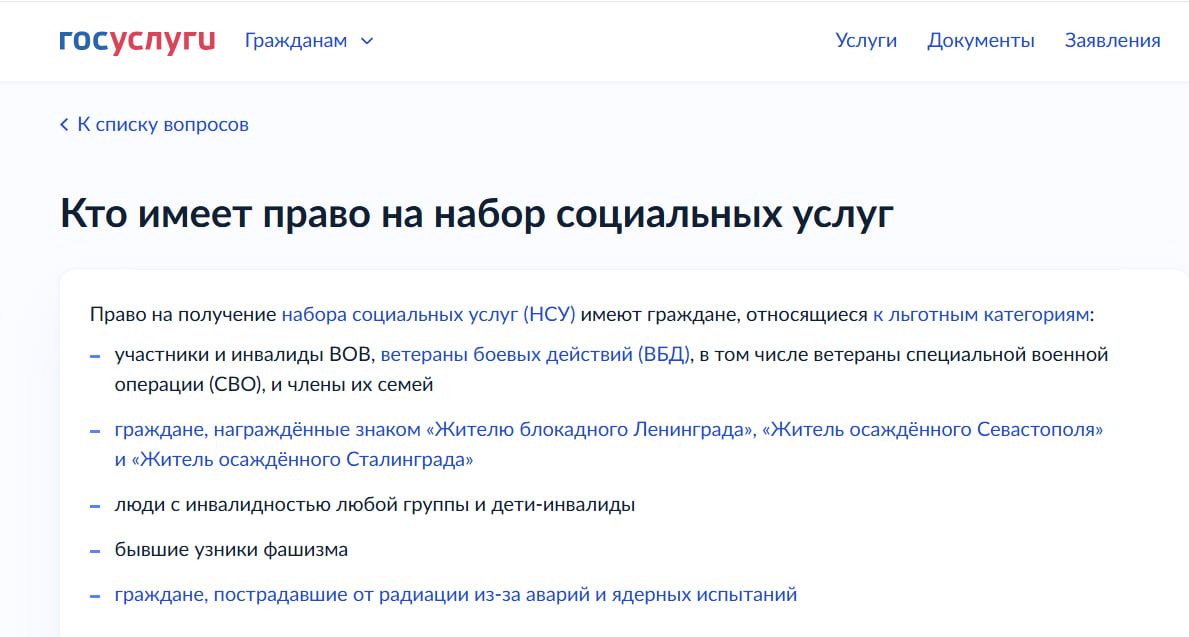1189x637 pixels.
Task: Click text бывшие узники фашизма
Action: (x=231, y=549)
